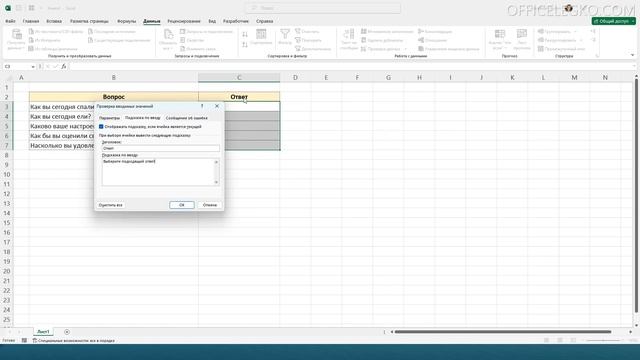Click Reapply filter (Повторить)
Image resolution: width=640 pixels, height=360 pixels.
[x=309, y=40]
